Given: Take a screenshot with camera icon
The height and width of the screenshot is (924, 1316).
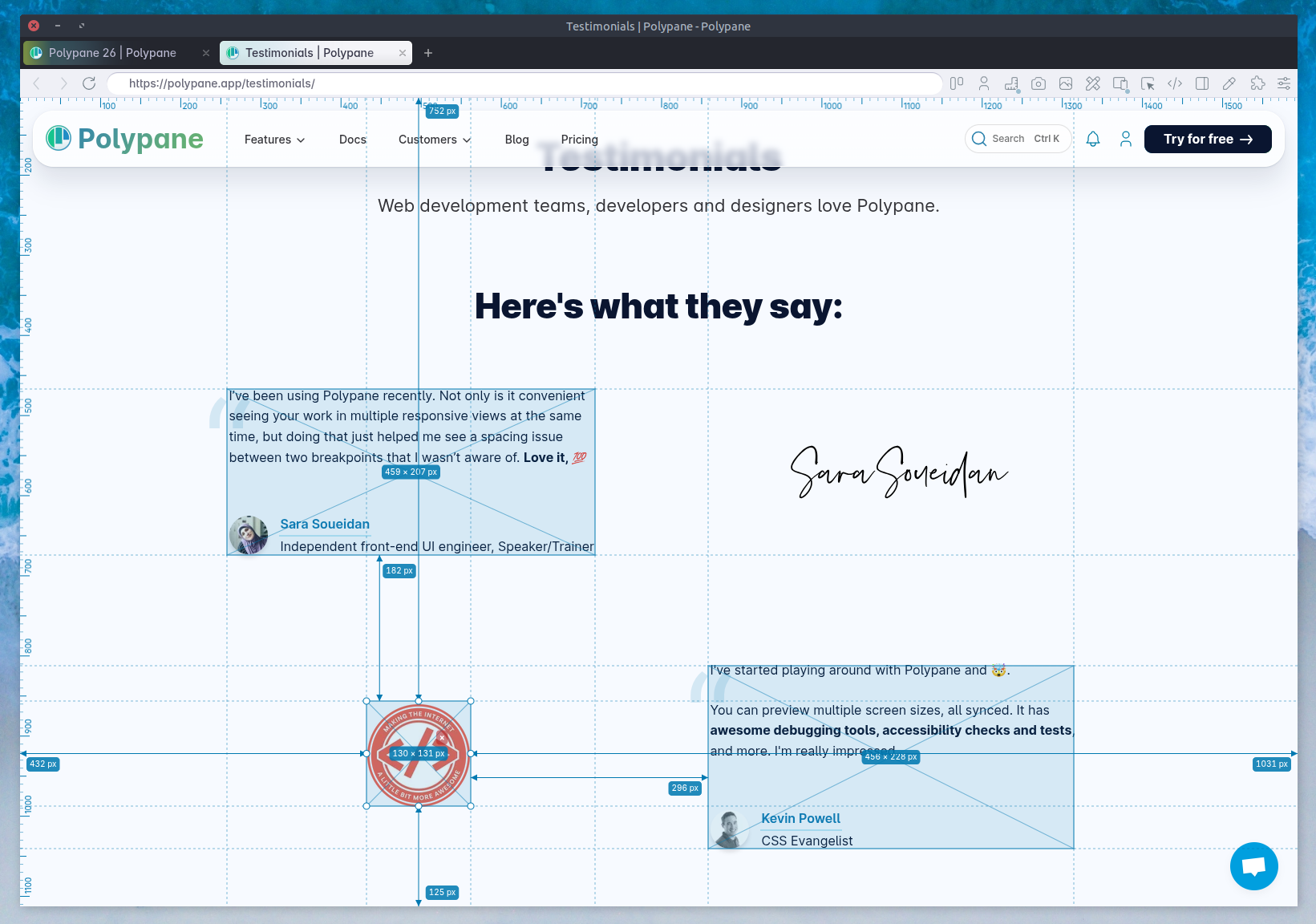Looking at the screenshot, I should coord(1039,83).
